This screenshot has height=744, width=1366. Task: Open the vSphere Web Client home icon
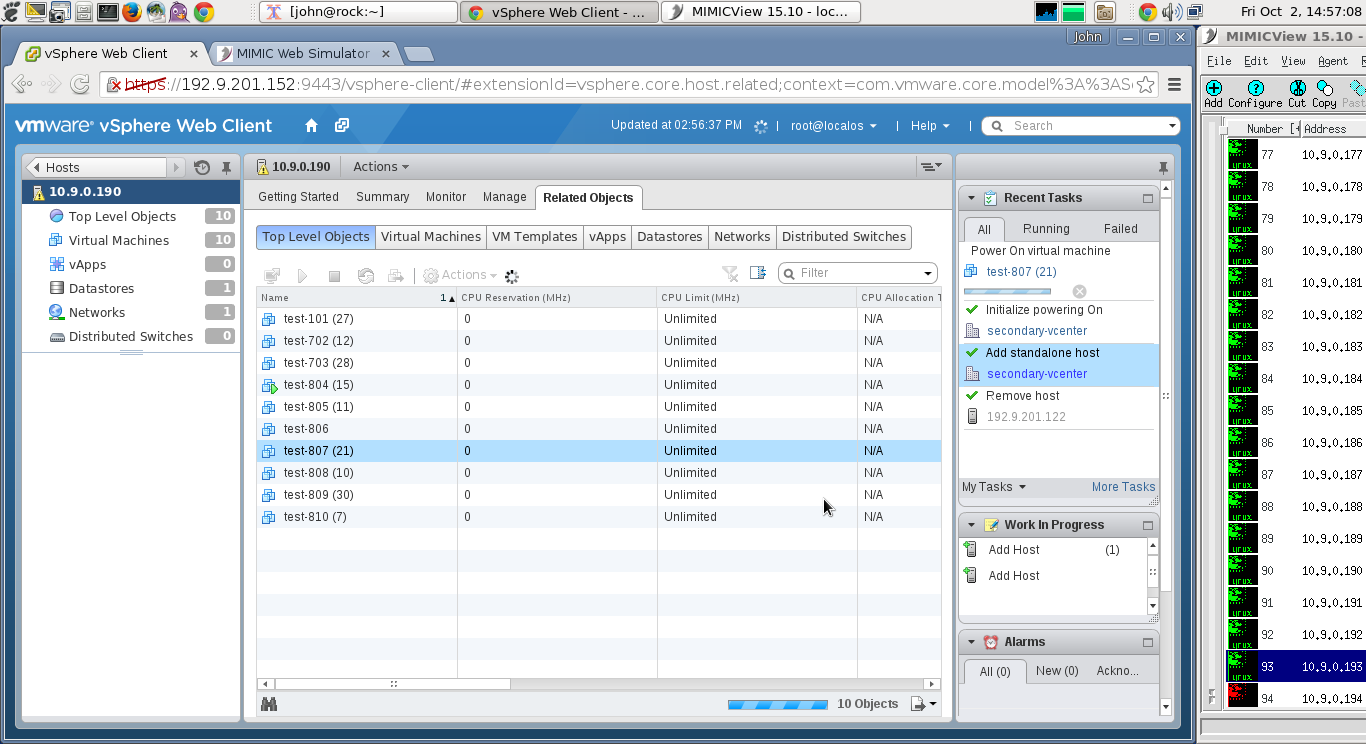click(311, 125)
